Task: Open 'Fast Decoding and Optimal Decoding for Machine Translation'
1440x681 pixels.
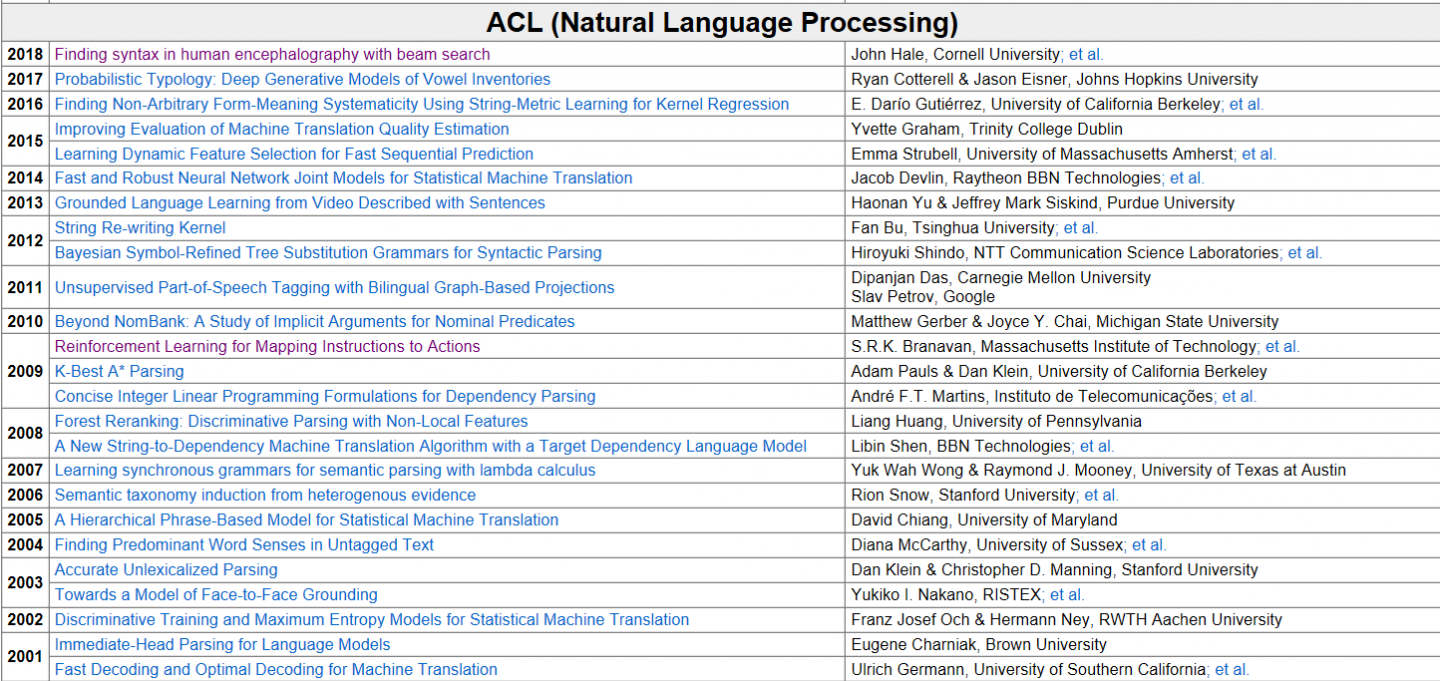Action: pyautogui.click(x=276, y=670)
